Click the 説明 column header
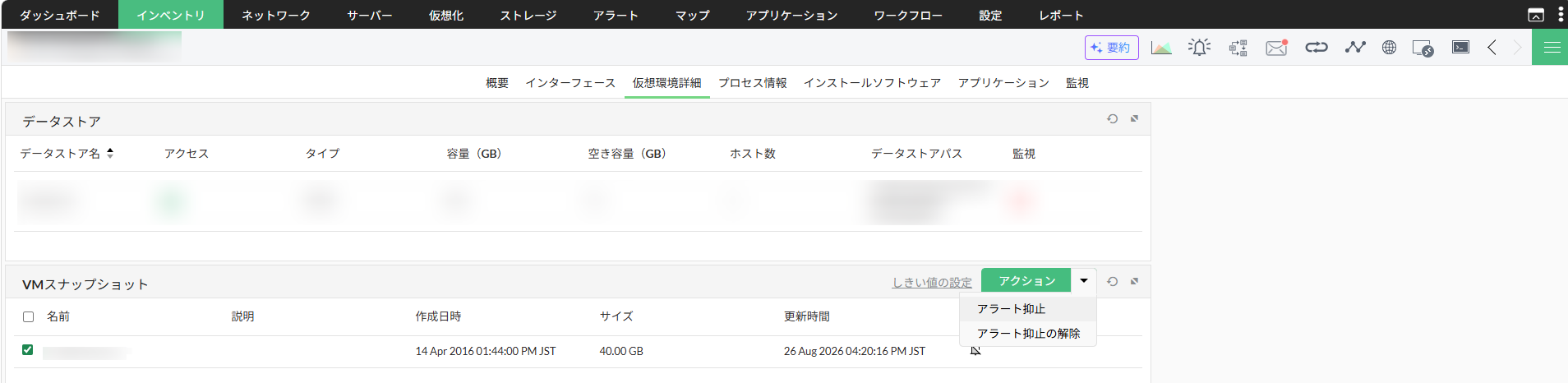Image resolution: width=1568 pixels, height=383 pixels. pos(242,316)
